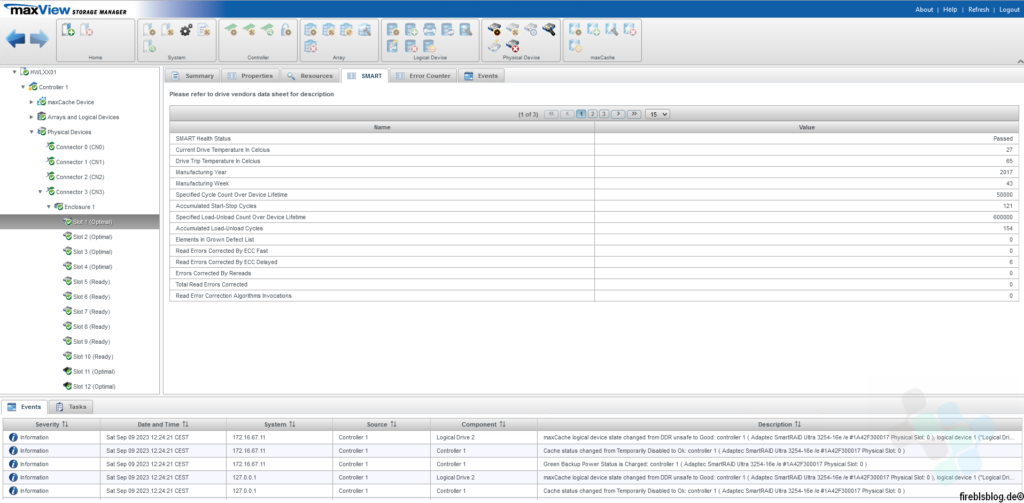Open the Error Counter tab
The width and height of the screenshot is (1024, 503).
pyautogui.click(x=423, y=76)
